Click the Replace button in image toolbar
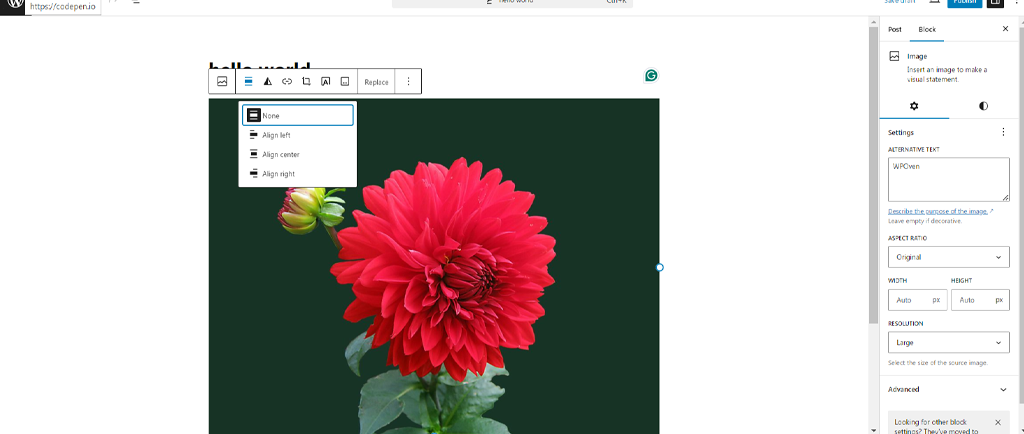 click(376, 82)
